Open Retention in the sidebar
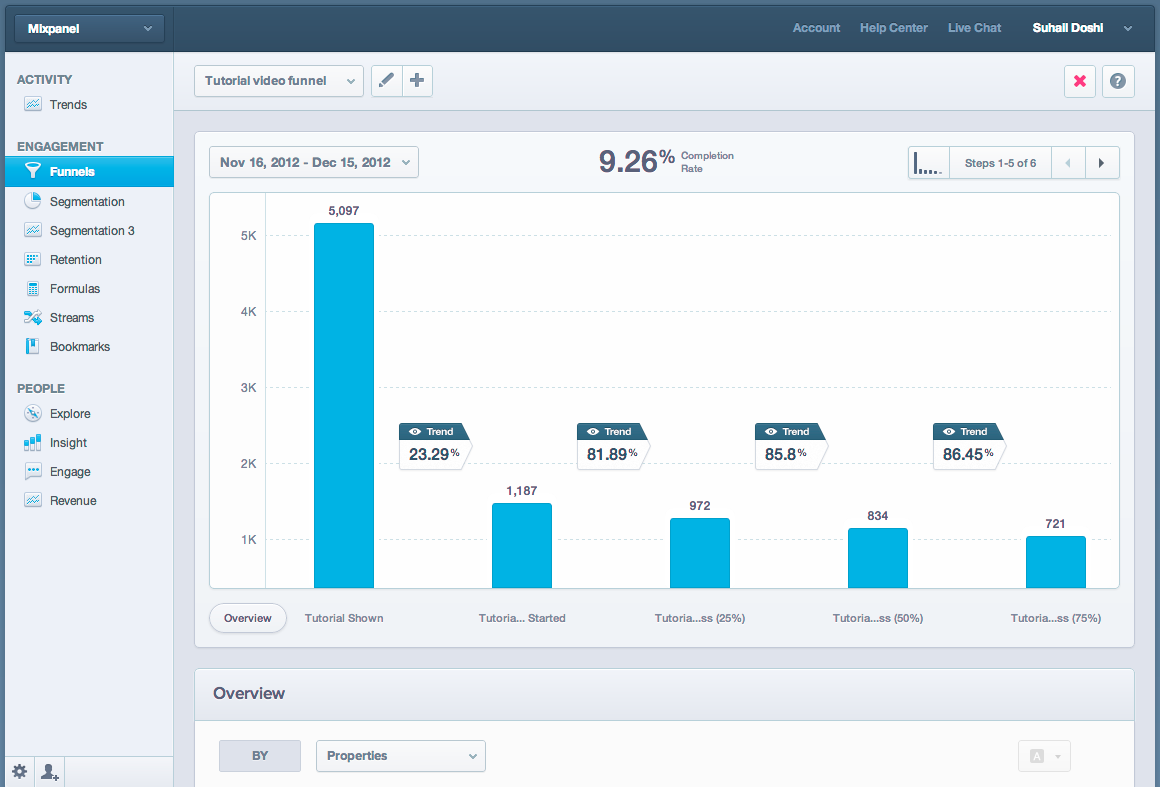 [76, 260]
